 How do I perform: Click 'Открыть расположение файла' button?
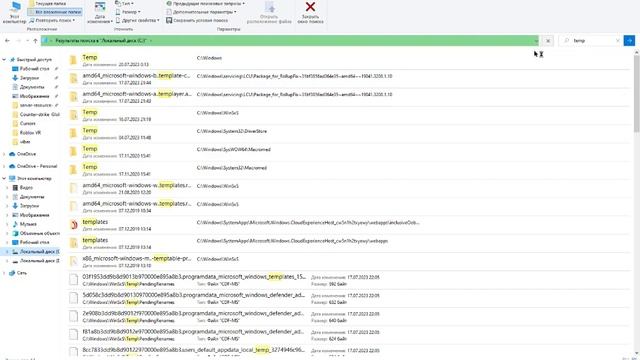pos(269,12)
